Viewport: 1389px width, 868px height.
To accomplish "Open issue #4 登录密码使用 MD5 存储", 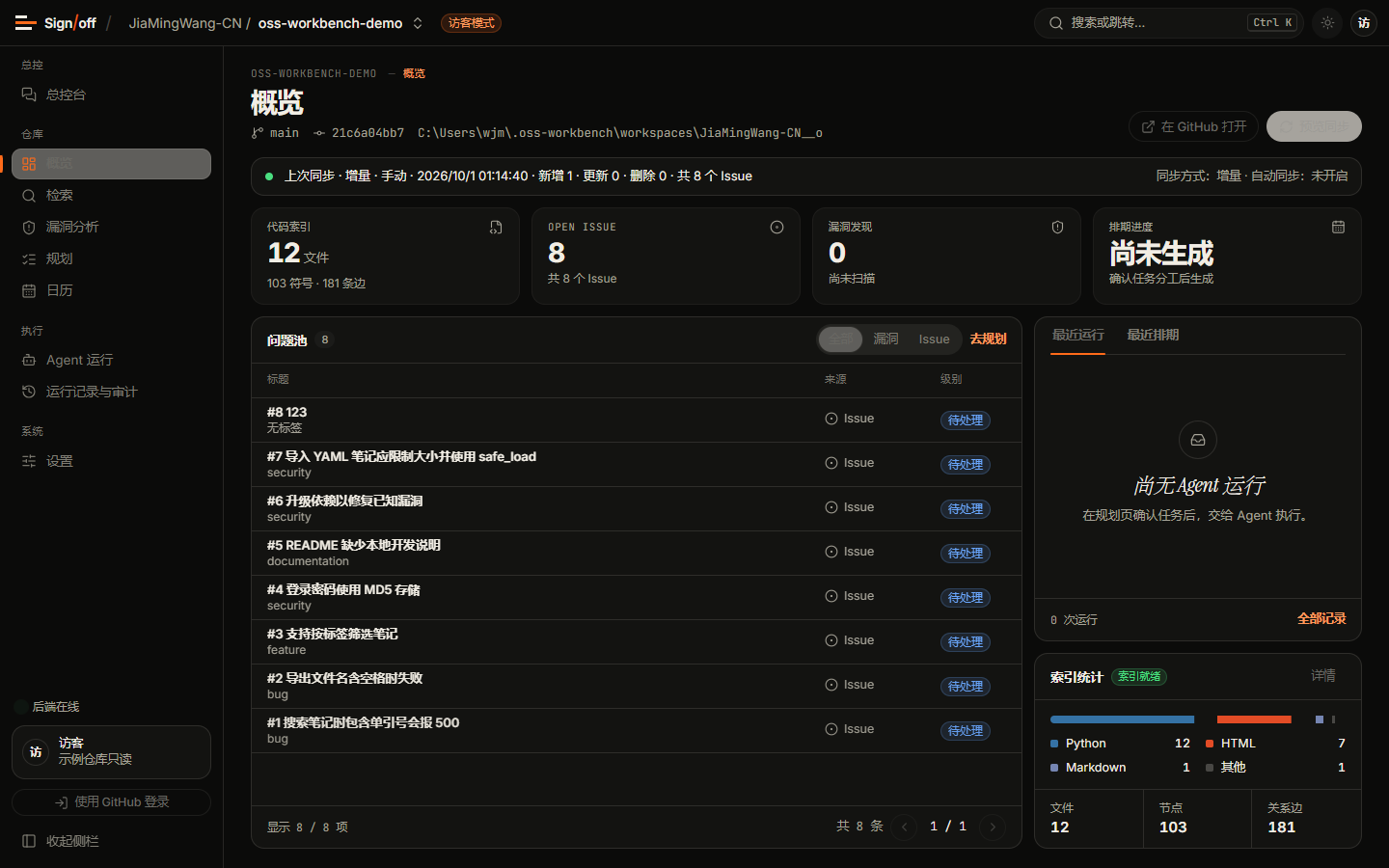I will pos(637,598).
